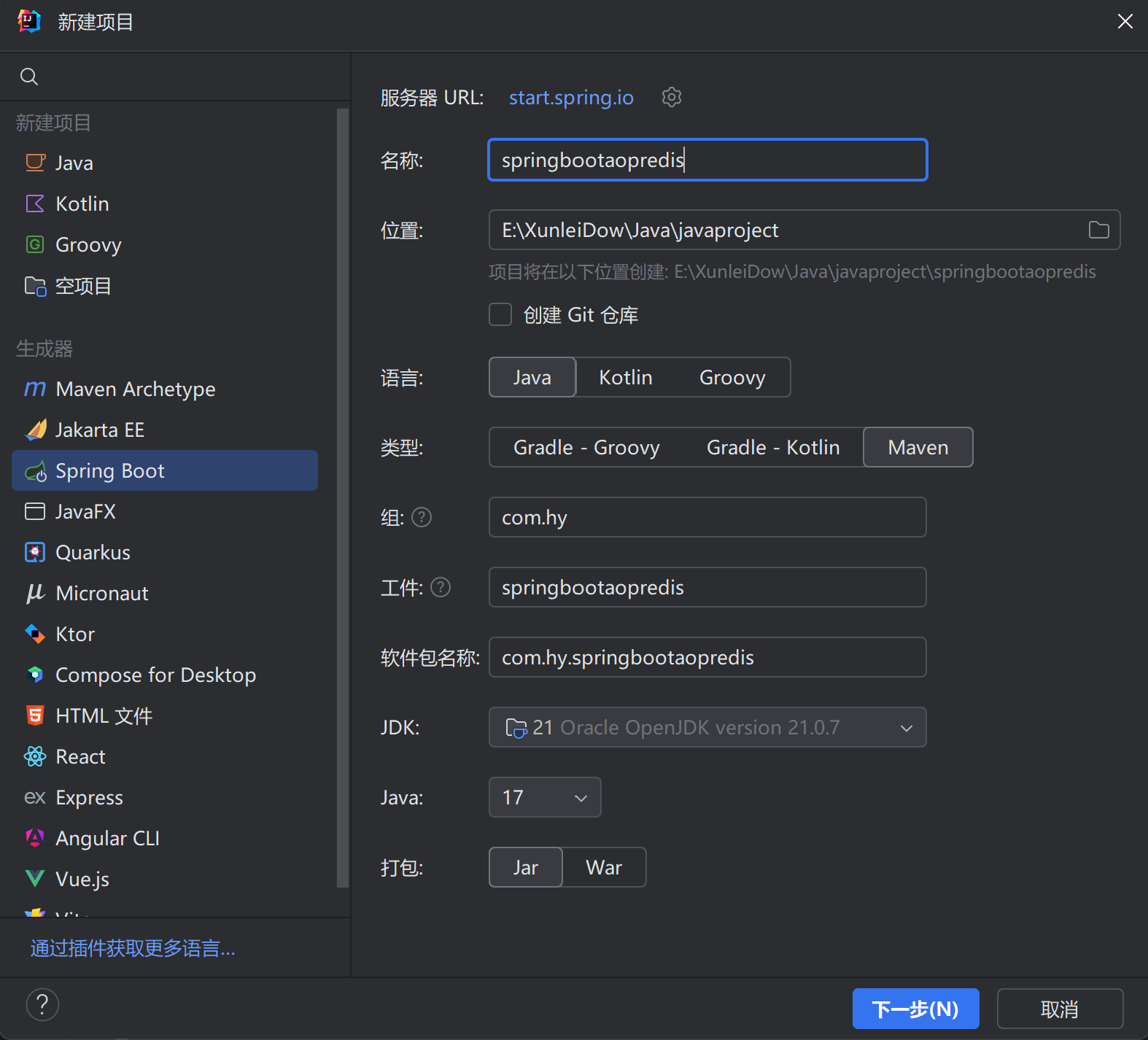
Task: Select Groovy as the language
Action: point(732,377)
